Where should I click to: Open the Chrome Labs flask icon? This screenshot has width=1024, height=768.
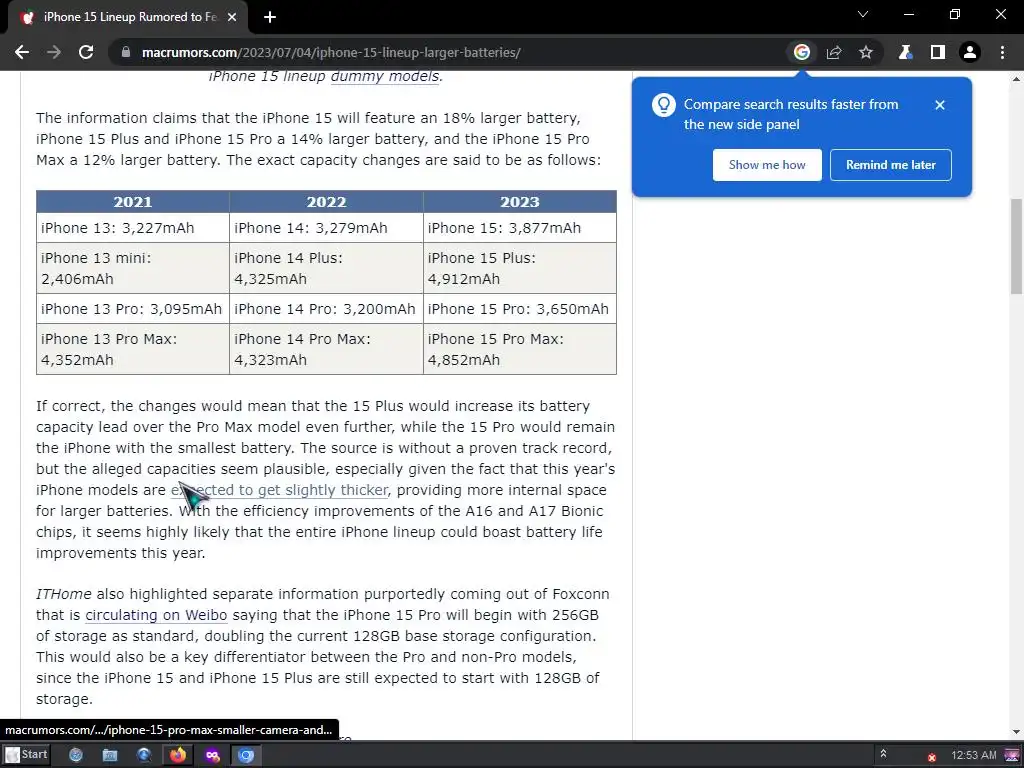tap(905, 52)
